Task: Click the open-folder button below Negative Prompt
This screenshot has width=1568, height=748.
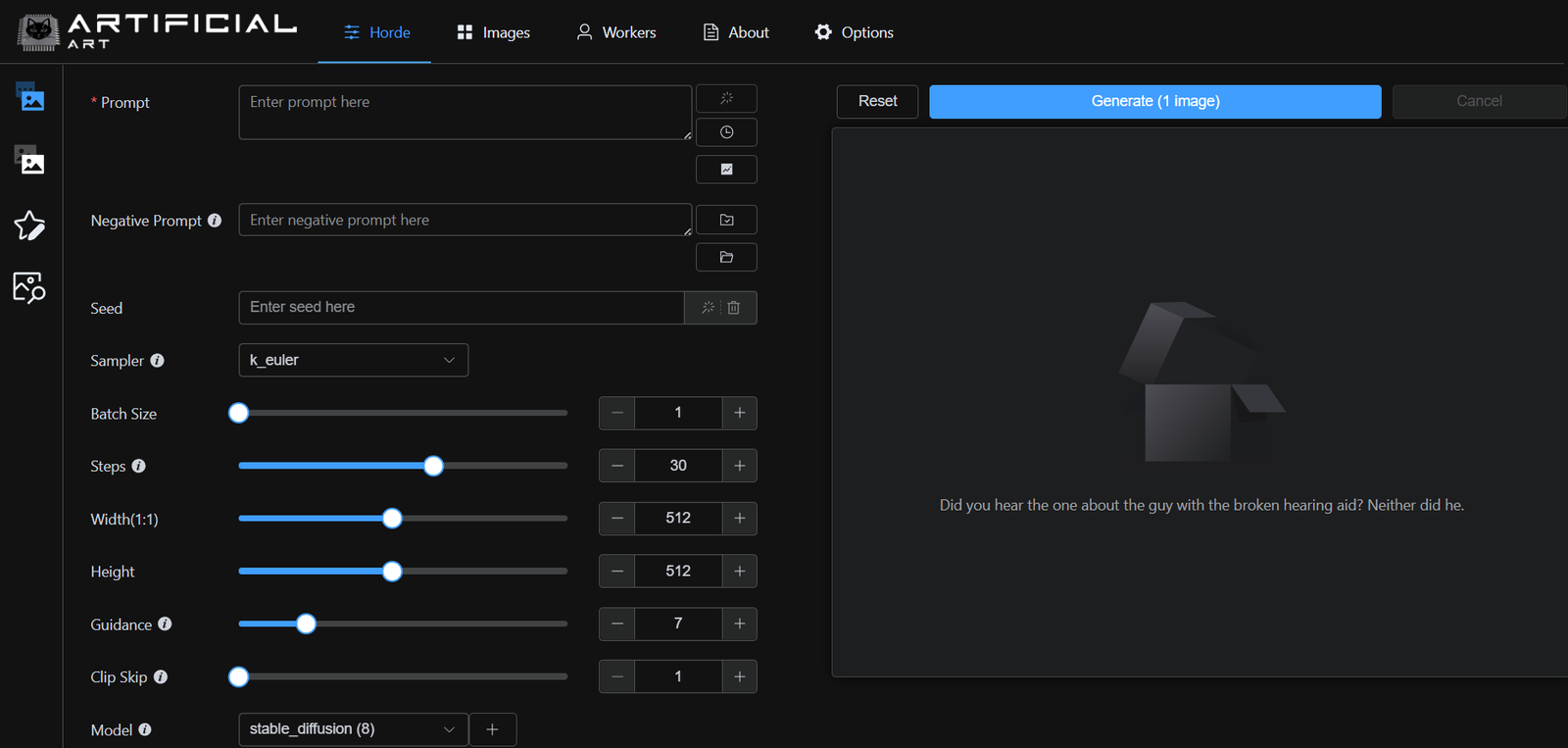Action: [x=726, y=257]
